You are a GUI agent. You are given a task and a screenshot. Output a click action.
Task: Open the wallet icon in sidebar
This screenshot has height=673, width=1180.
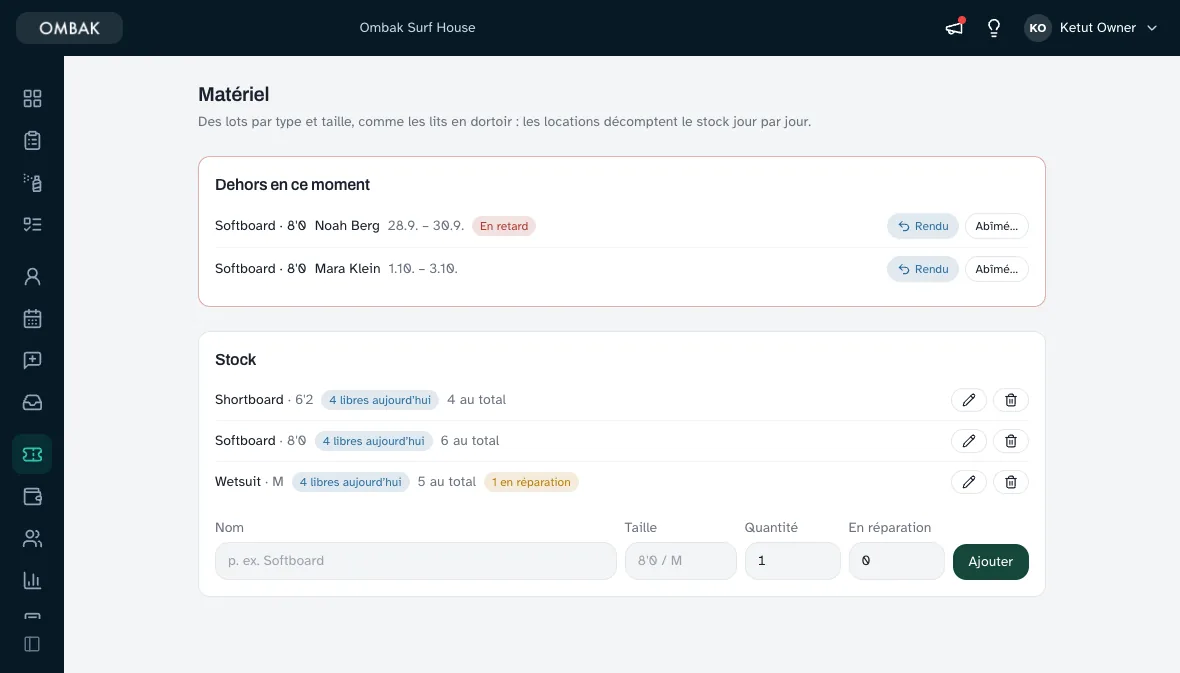click(x=32, y=497)
